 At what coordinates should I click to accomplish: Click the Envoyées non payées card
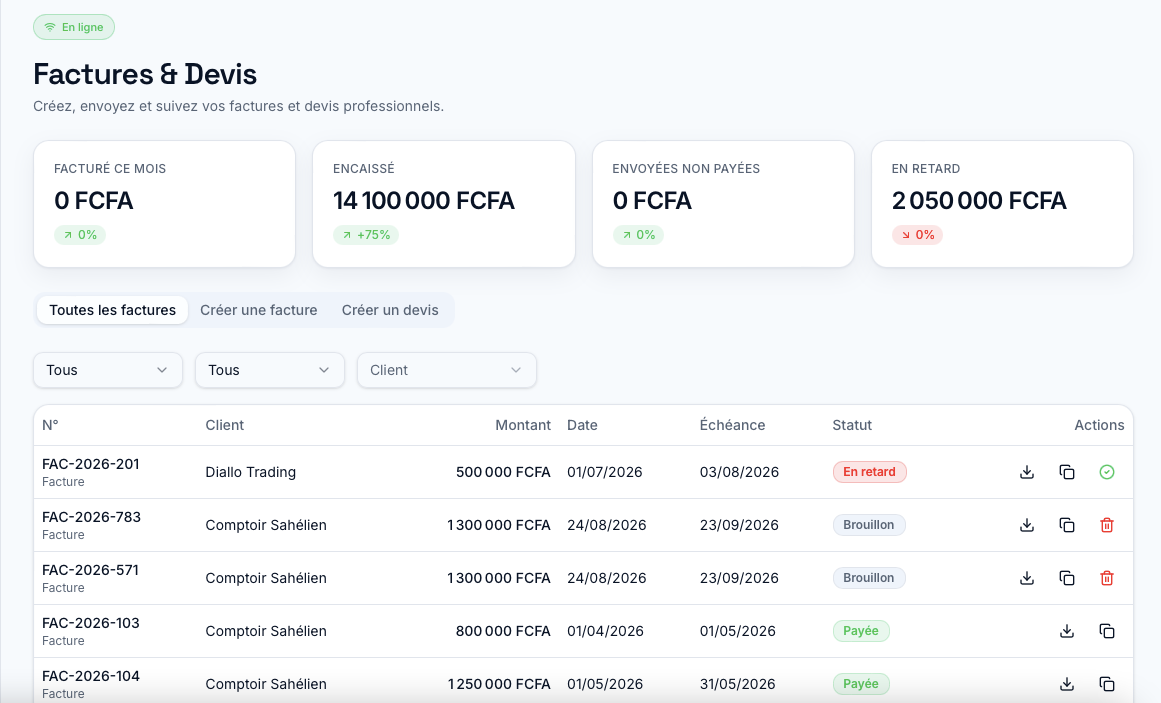(x=723, y=204)
